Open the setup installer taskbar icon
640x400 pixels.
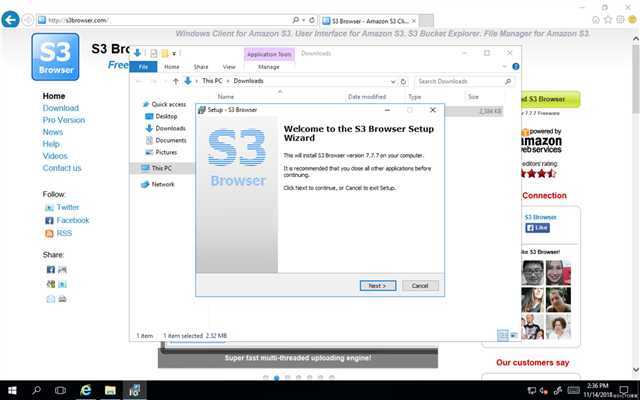click(x=134, y=391)
